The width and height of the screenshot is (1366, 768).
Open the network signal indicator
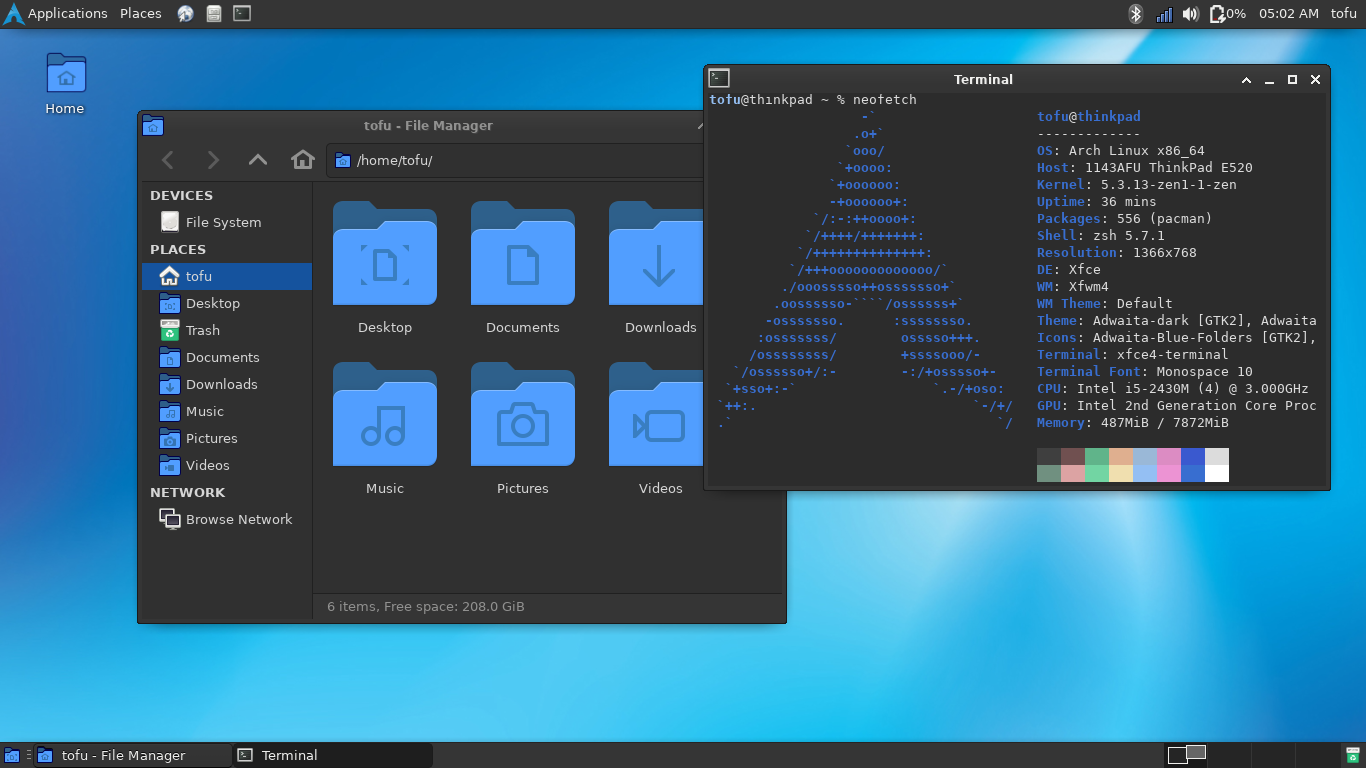point(1164,14)
